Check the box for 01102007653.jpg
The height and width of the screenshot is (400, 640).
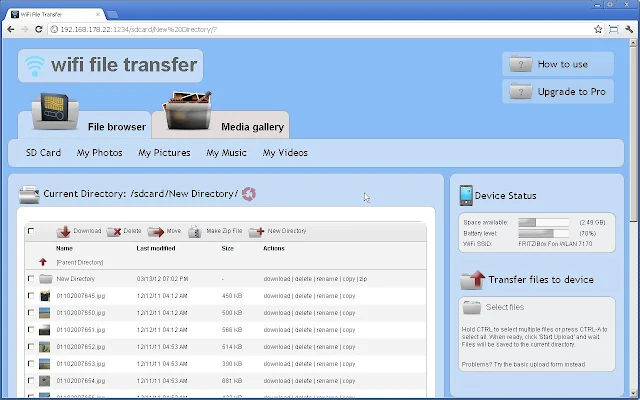point(31,363)
